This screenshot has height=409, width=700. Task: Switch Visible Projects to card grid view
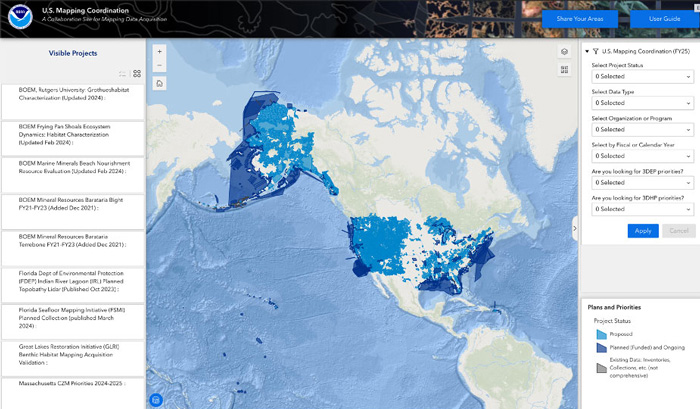[x=137, y=74]
